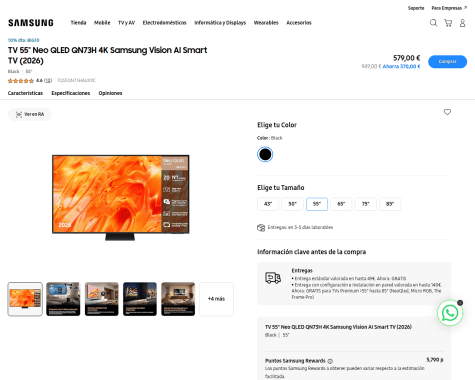
Task: Click the Puntos Samsung Rewards label
Action: [295, 361]
